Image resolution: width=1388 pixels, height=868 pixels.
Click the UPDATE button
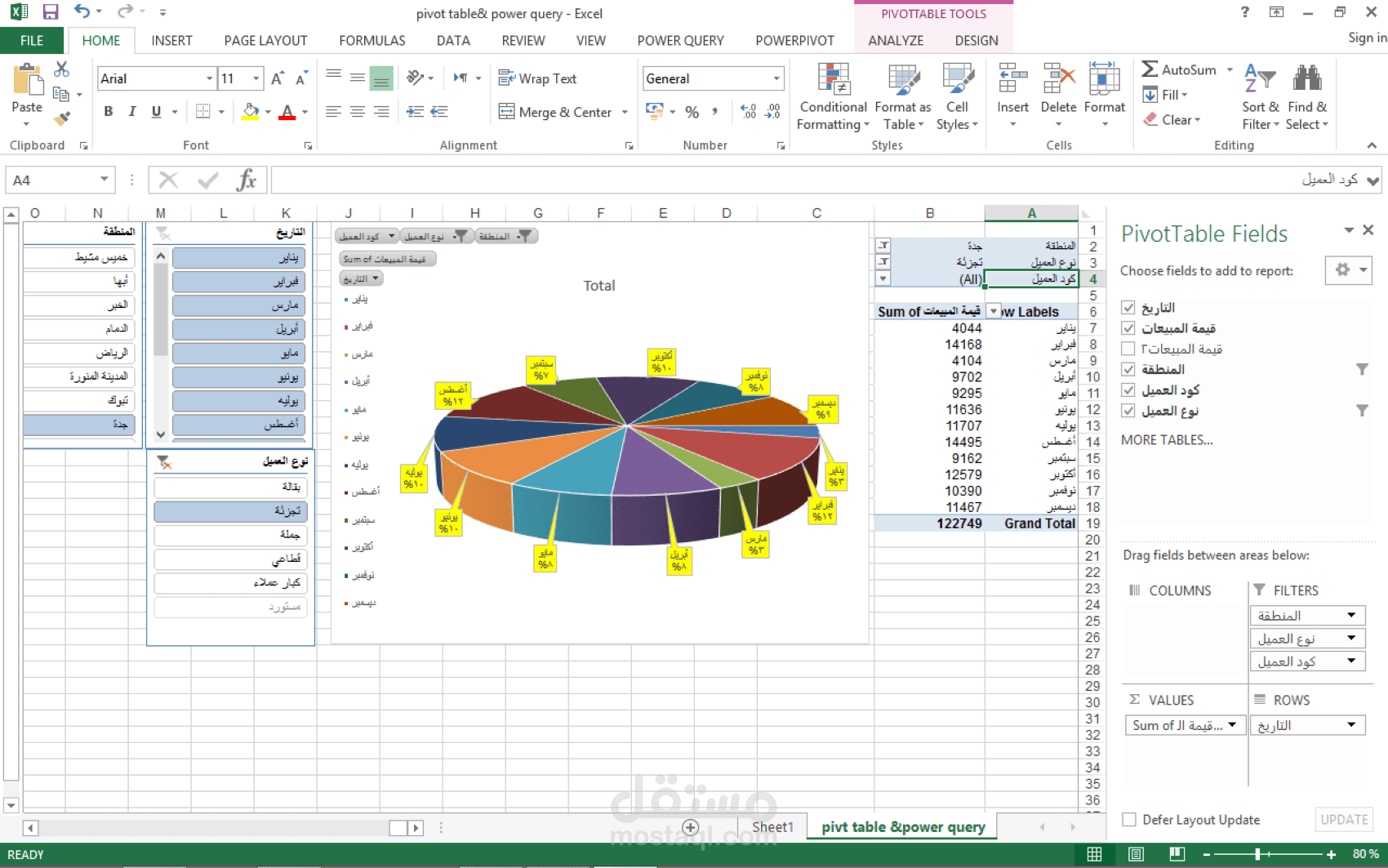1344,819
